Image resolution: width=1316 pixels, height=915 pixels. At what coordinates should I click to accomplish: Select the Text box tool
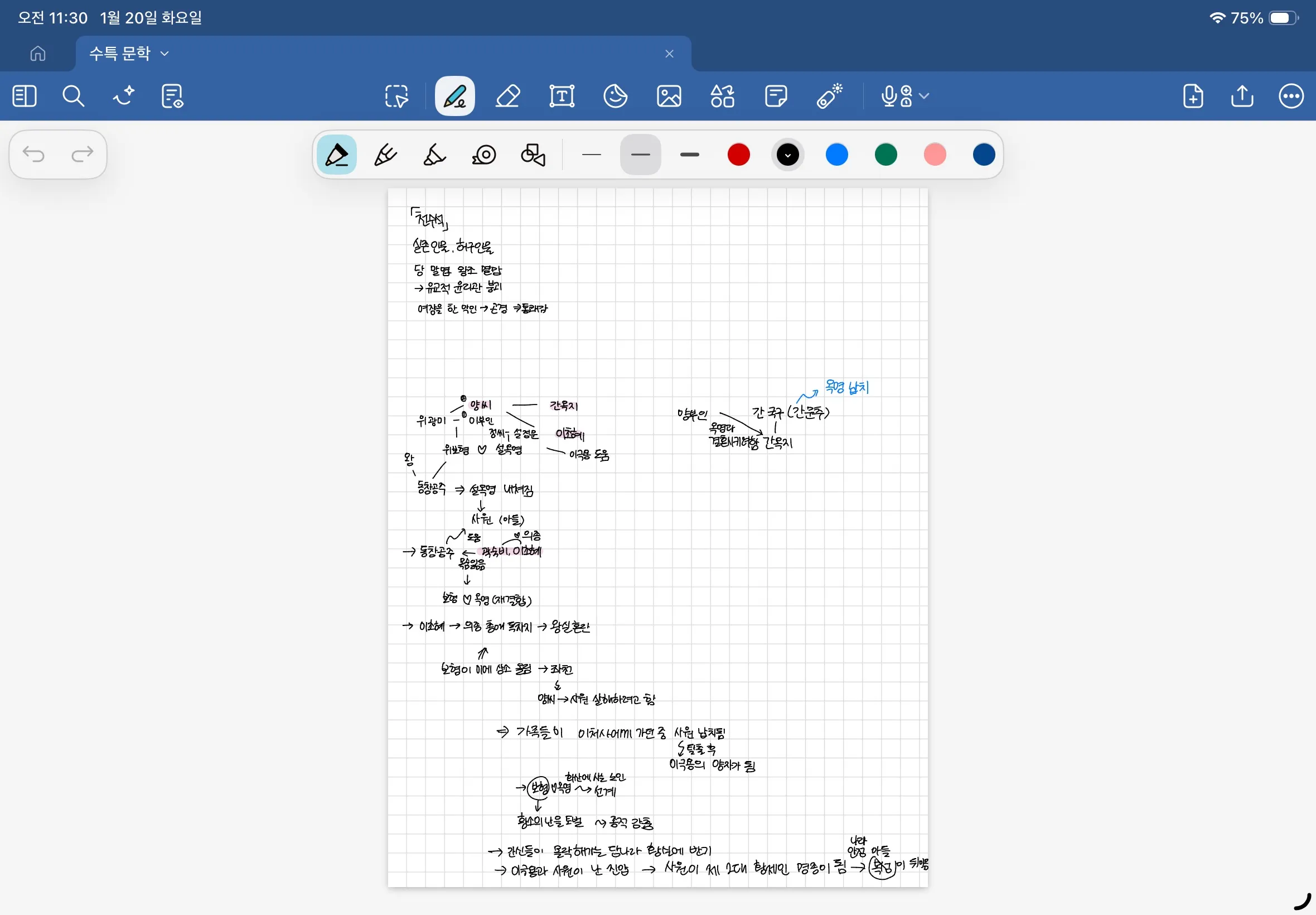[x=562, y=97]
